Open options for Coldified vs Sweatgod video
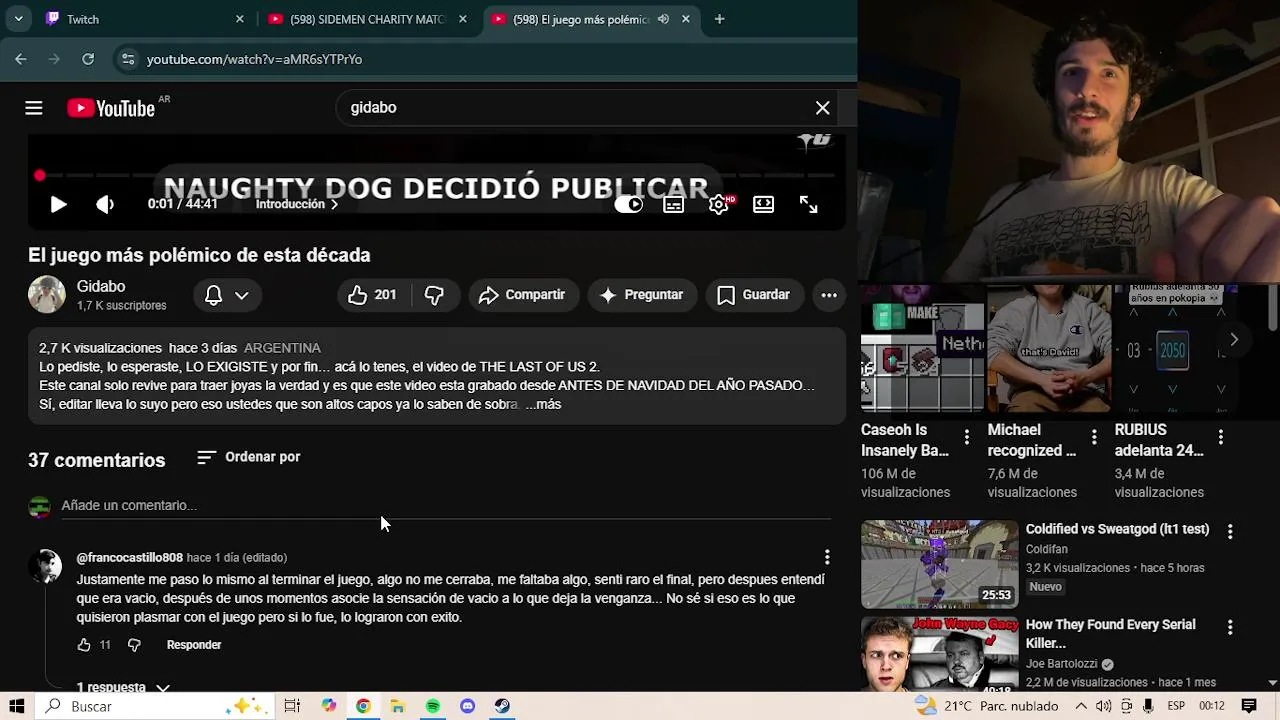 1230,532
